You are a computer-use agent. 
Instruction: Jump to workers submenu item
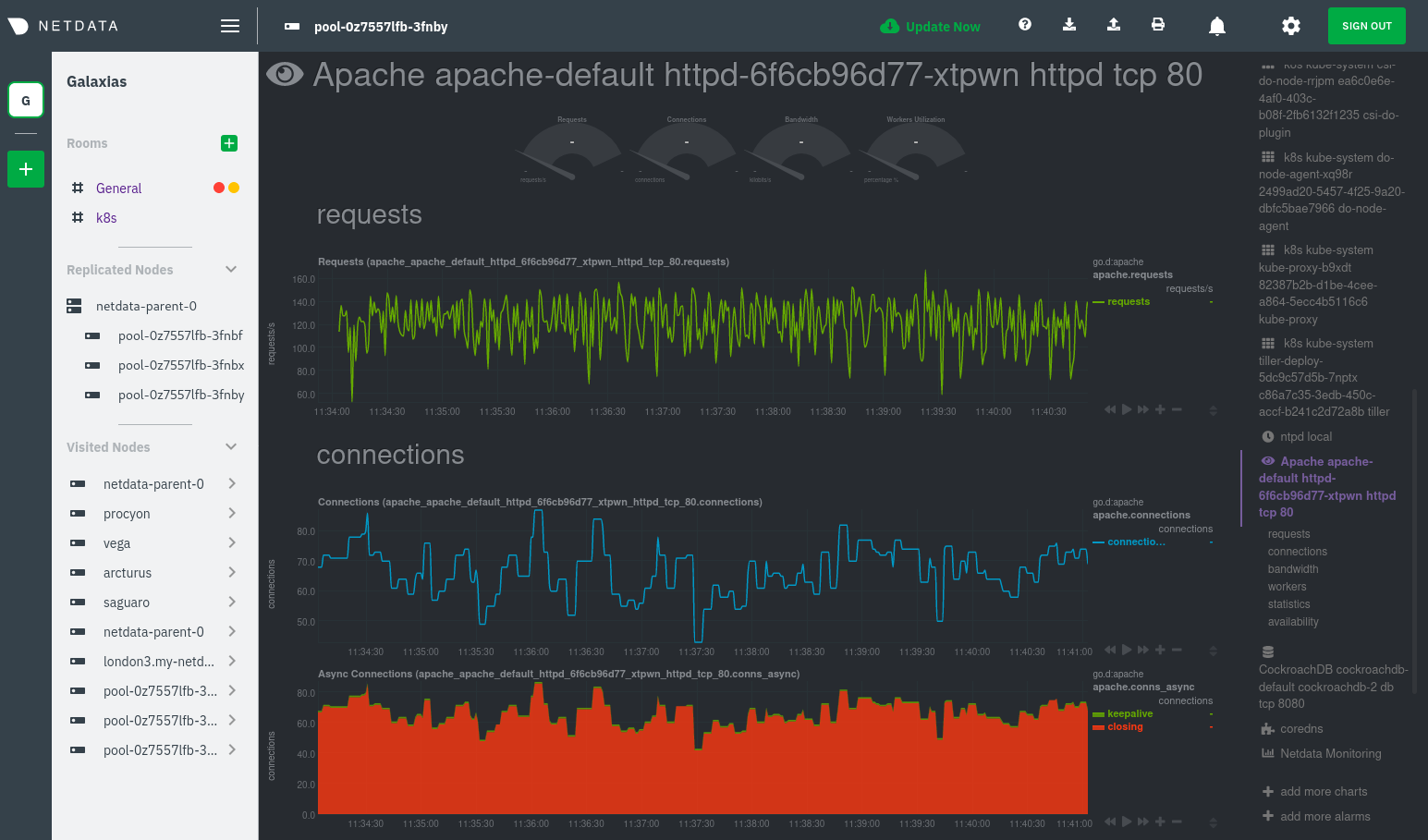point(1287,587)
